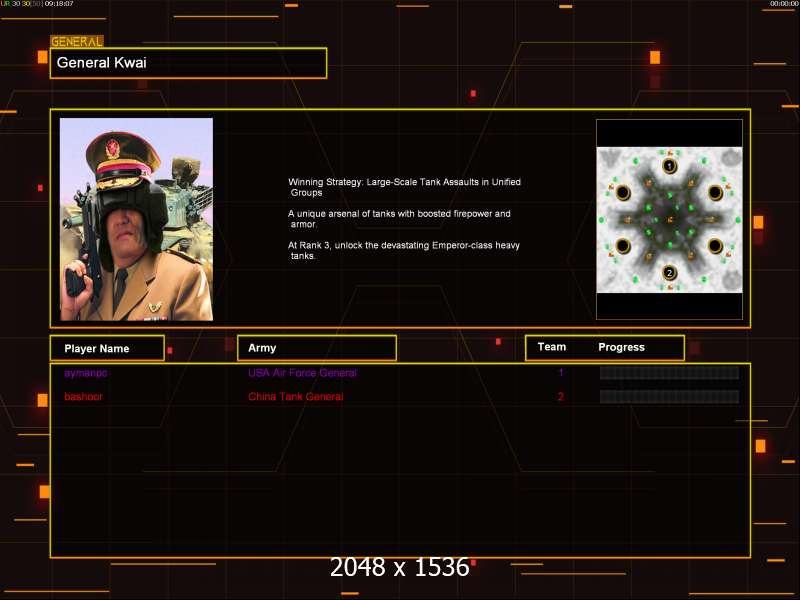Click the USA Air Force General entry
Image resolution: width=800 pixels, height=600 pixels.
(x=302, y=373)
